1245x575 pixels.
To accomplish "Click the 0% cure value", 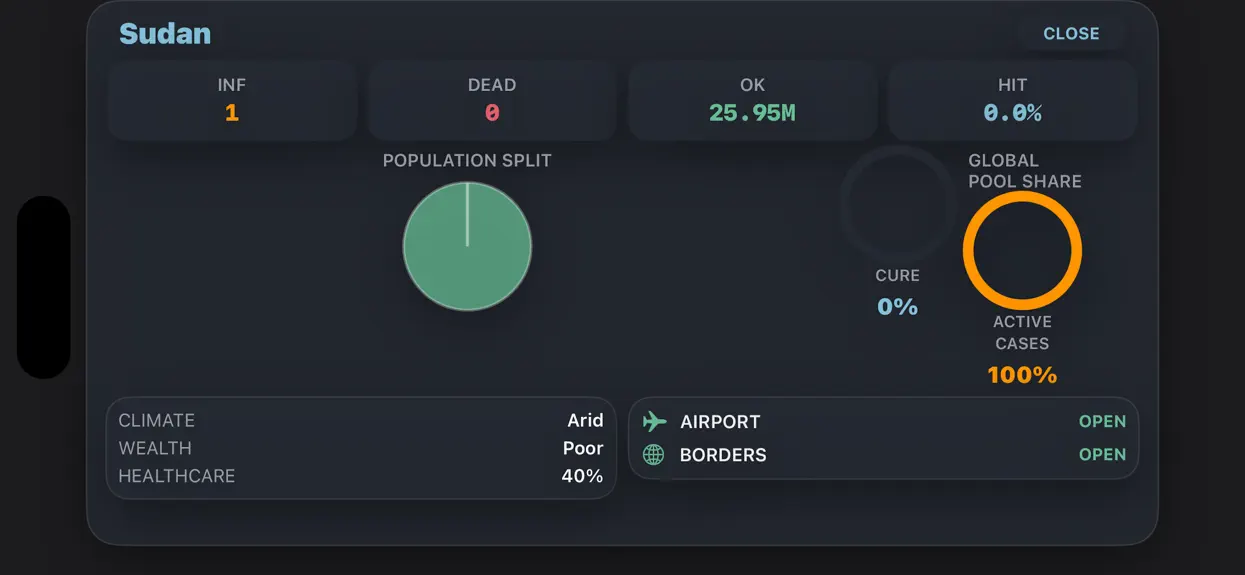I will click(897, 307).
